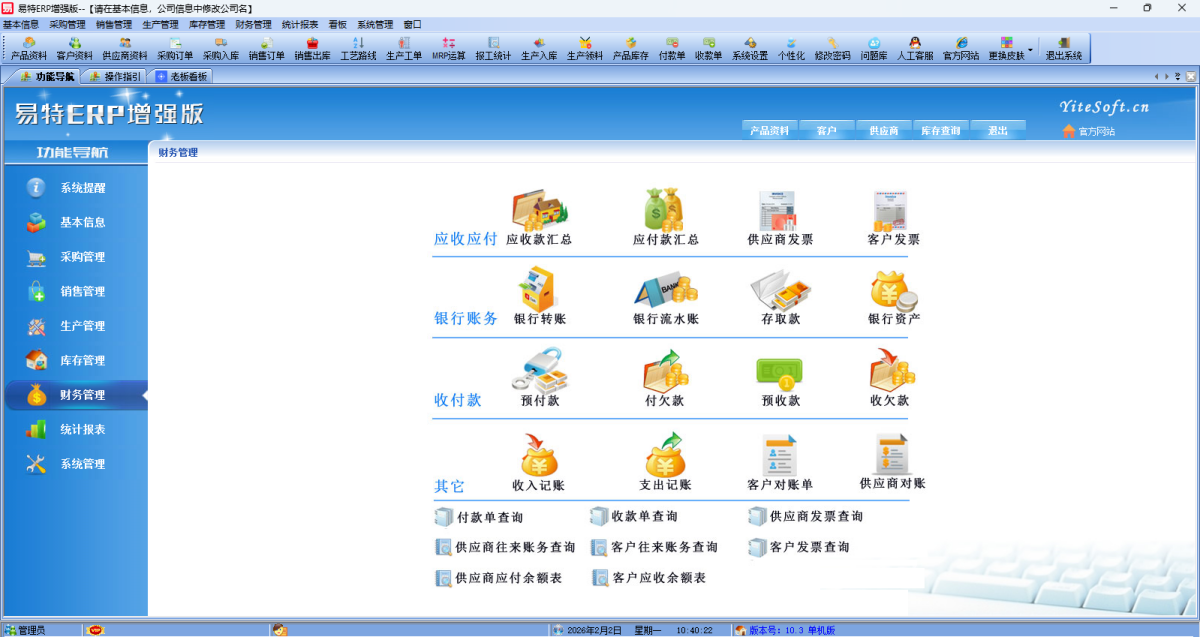Click the MRP运算 toolbar icon

[449, 49]
